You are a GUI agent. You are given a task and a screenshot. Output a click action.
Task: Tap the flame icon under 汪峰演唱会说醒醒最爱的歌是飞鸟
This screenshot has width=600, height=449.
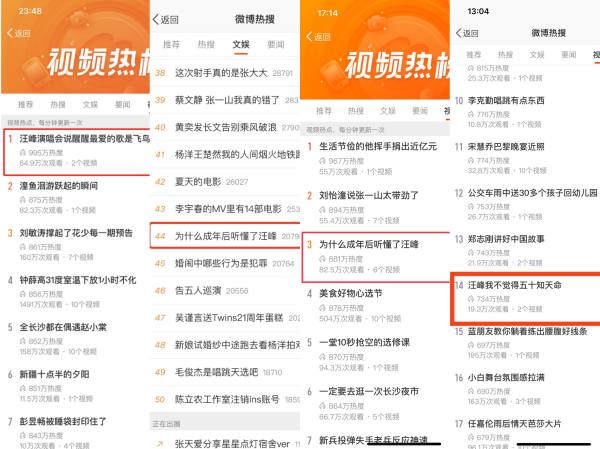23,152
